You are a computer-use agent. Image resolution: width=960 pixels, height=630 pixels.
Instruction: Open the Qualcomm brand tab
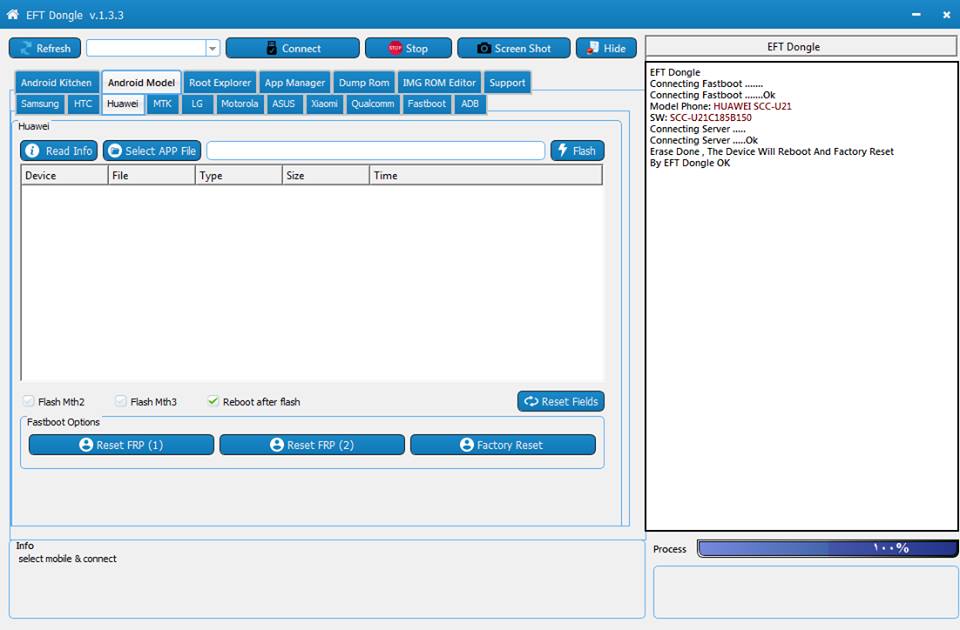(373, 104)
